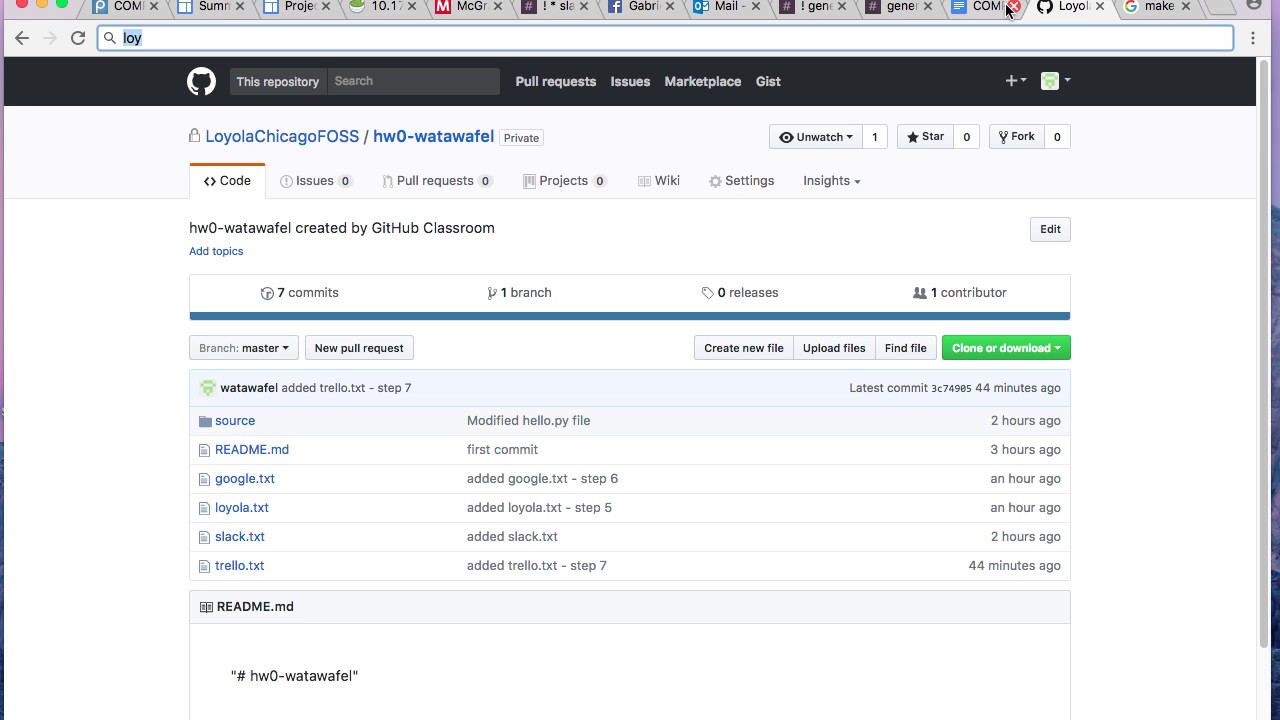Click the Edit description button
1280x720 pixels.
[x=1050, y=229]
